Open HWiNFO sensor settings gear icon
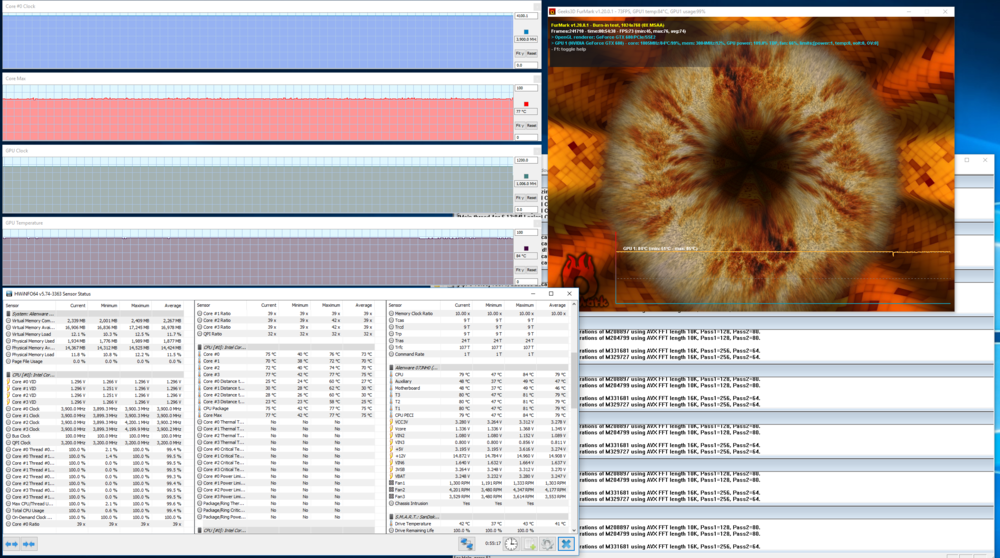The width and height of the screenshot is (1000, 558). 547,544
